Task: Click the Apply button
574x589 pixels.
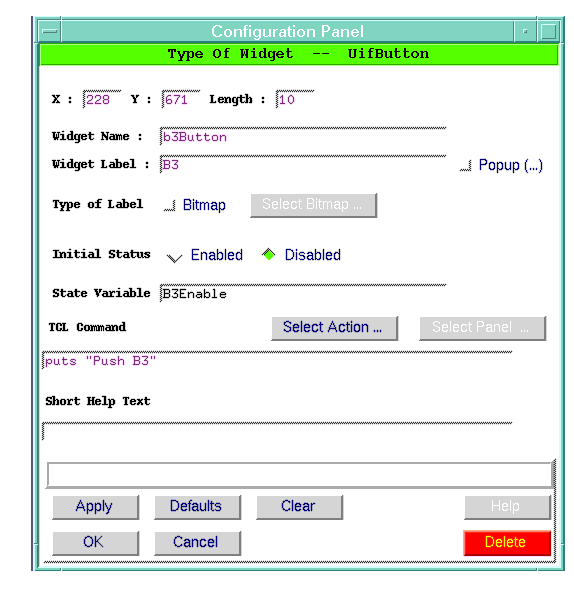Action: click(95, 507)
